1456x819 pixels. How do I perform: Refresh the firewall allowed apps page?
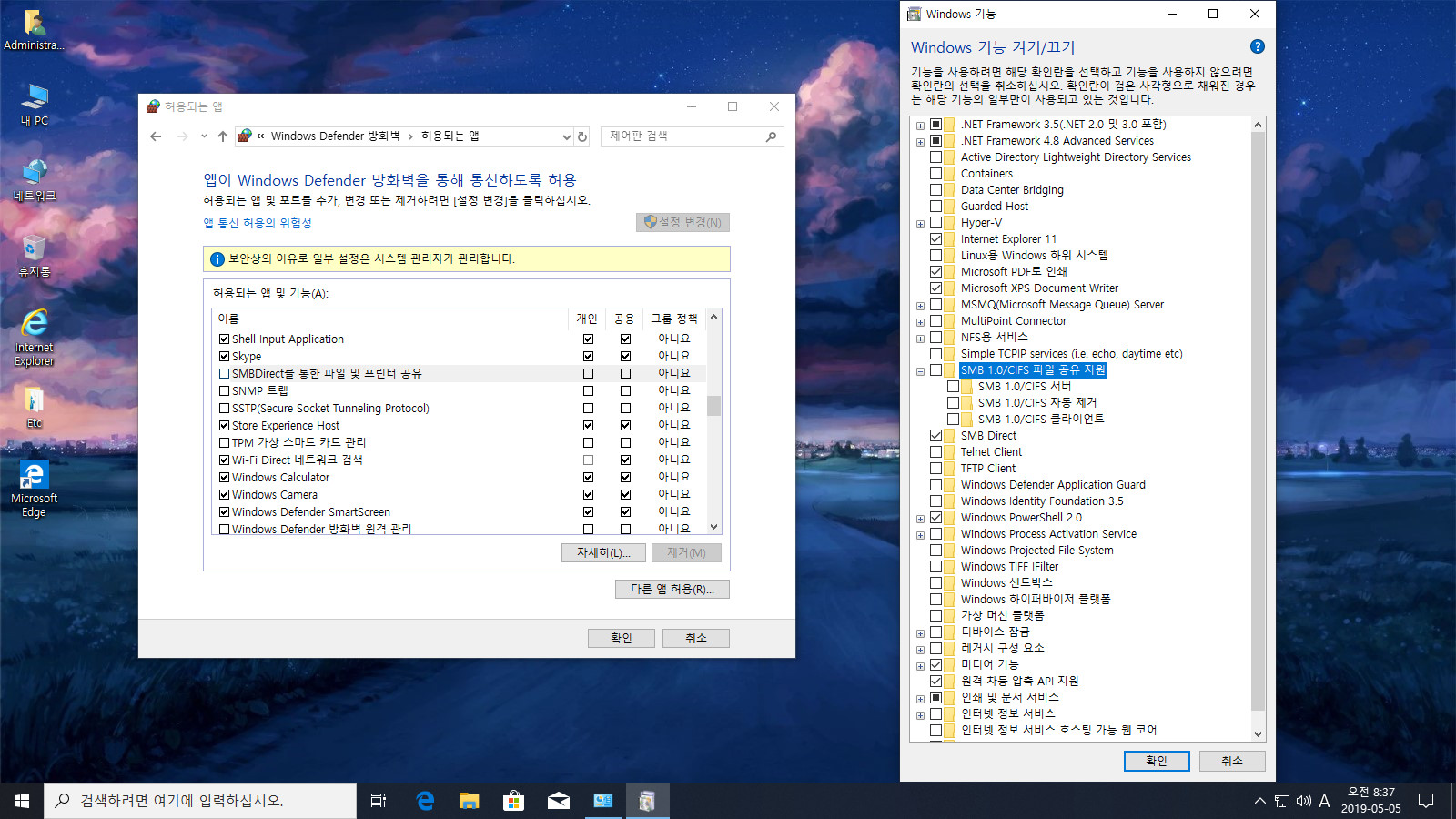pos(582,136)
